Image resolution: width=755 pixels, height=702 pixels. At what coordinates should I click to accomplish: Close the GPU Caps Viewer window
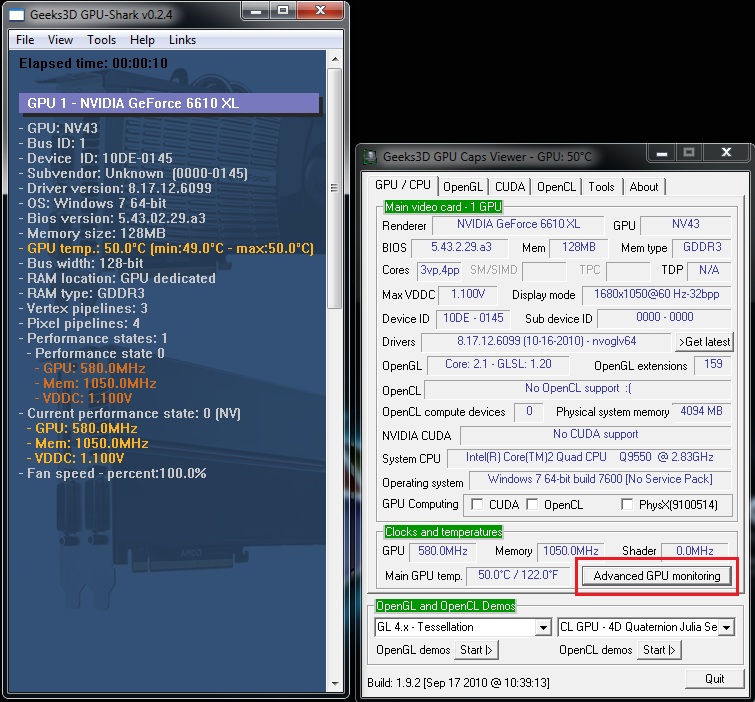point(726,153)
